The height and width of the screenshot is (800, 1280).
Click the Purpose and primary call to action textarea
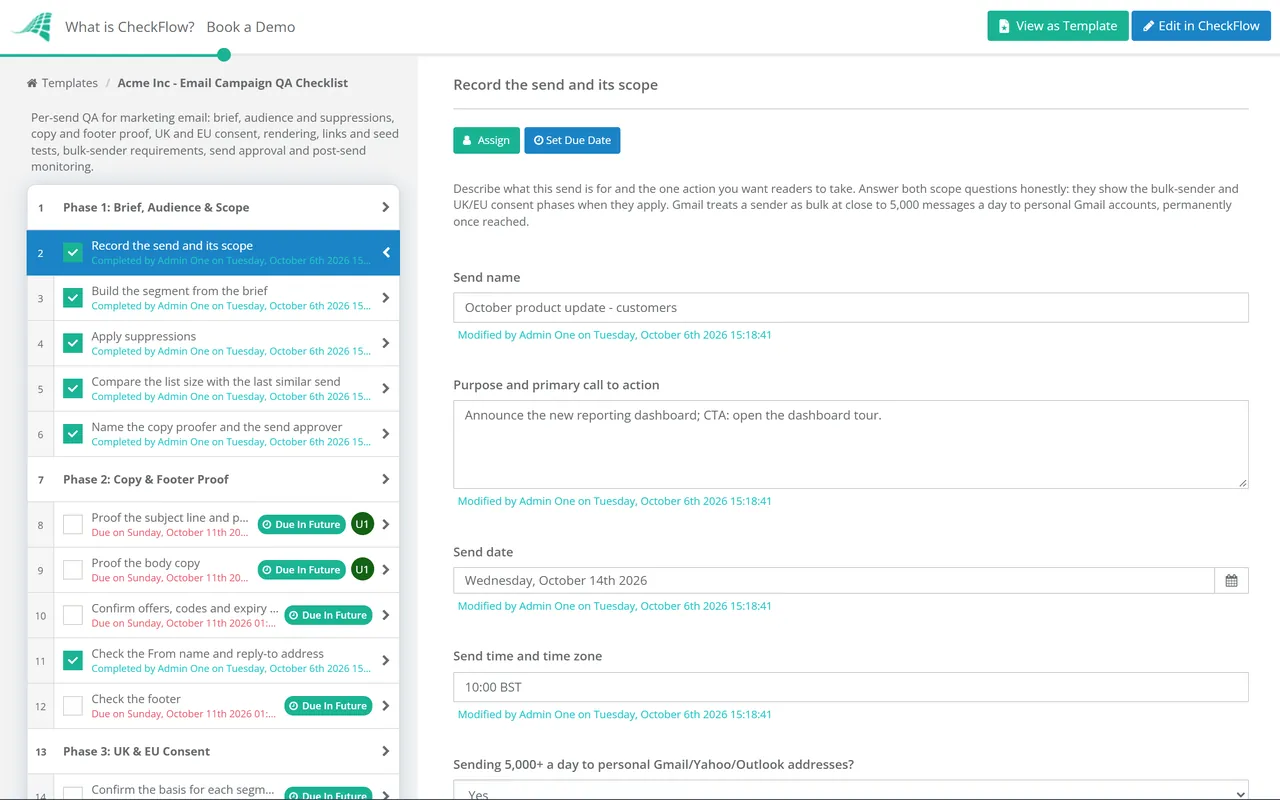click(851, 444)
